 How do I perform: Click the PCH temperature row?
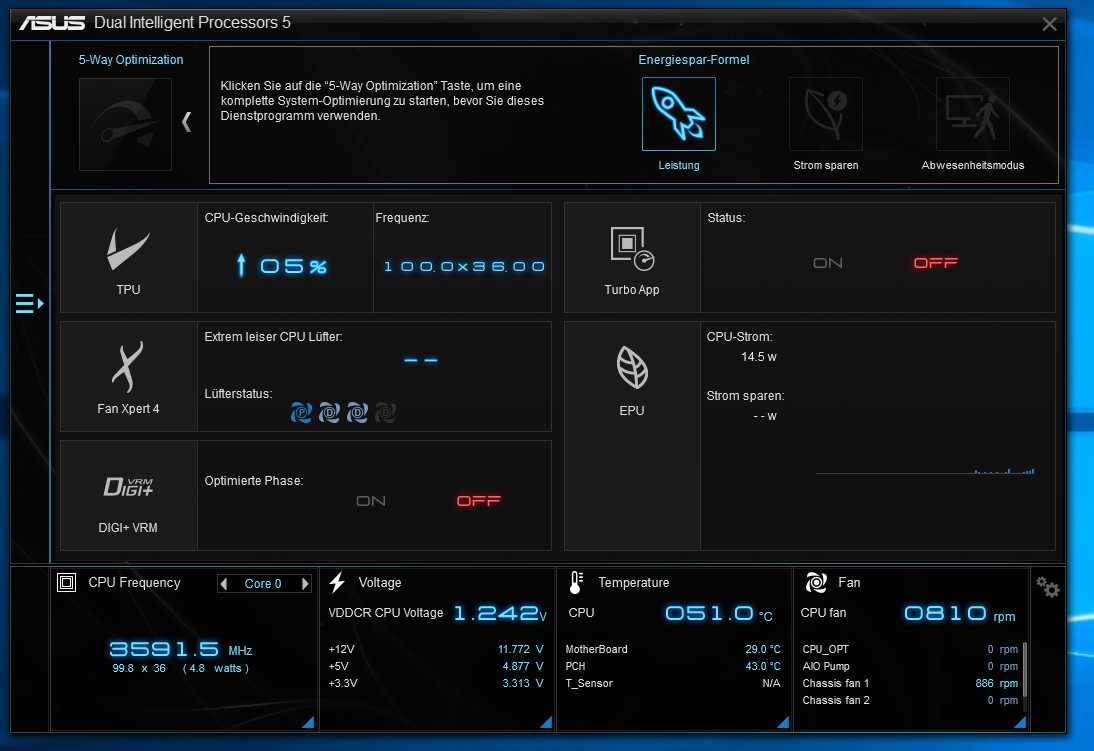click(x=673, y=667)
